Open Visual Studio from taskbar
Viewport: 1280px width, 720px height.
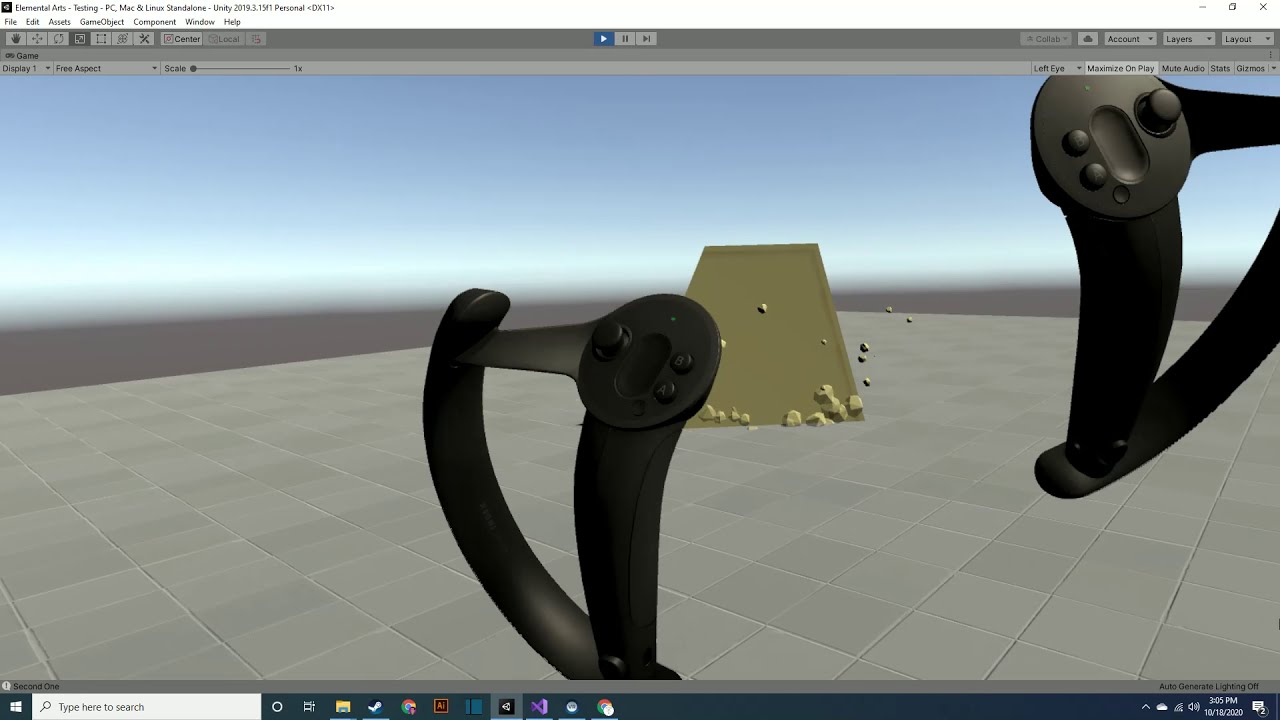tap(539, 707)
